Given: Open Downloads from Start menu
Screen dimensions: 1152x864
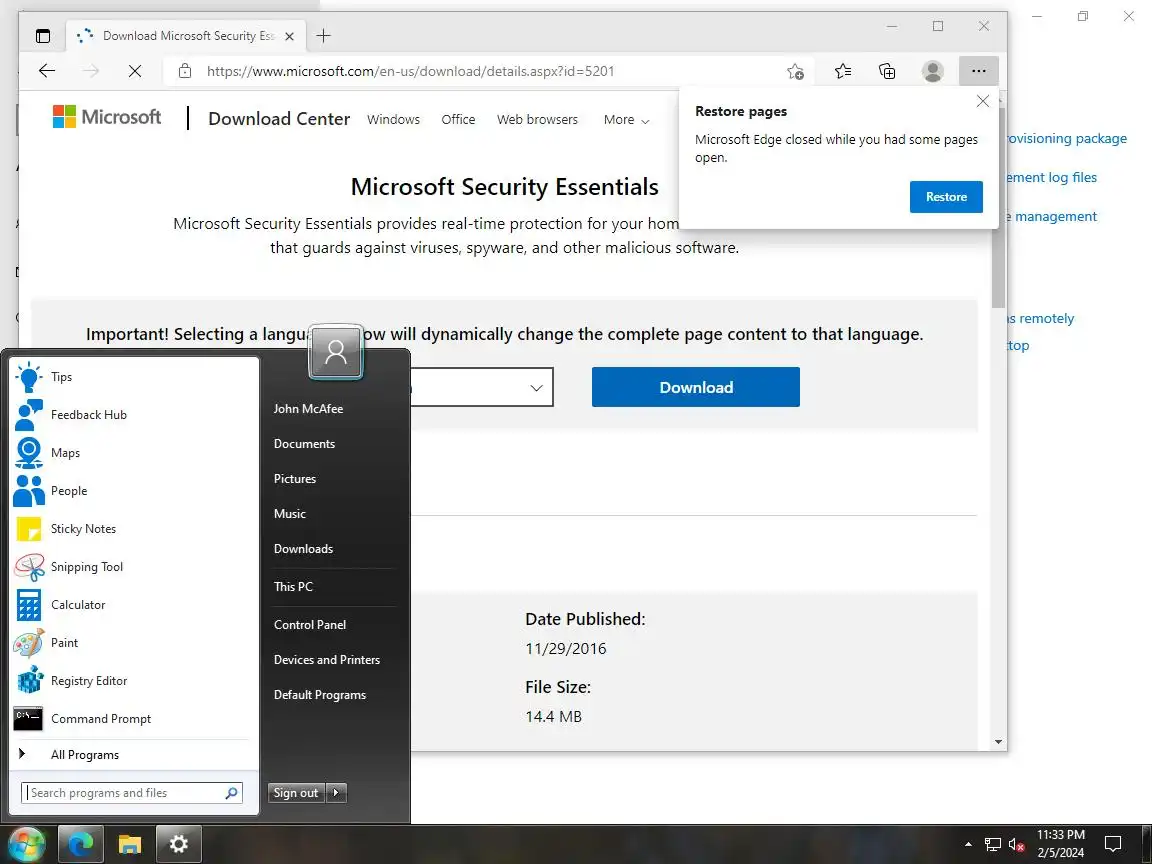Looking at the screenshot, I should (x=303, y=549).
